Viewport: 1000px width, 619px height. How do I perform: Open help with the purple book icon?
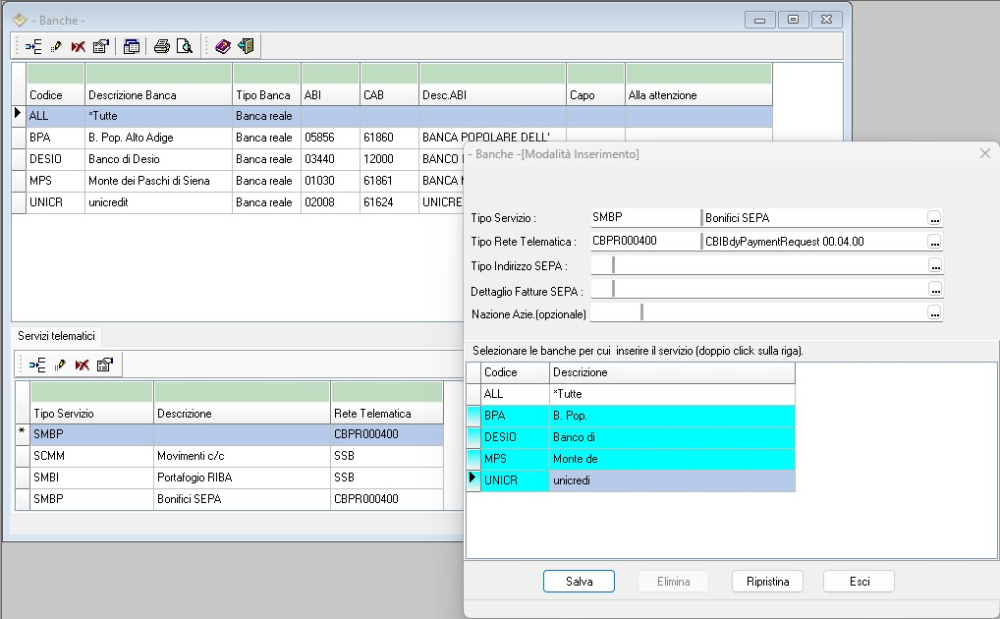coord(222,46)
